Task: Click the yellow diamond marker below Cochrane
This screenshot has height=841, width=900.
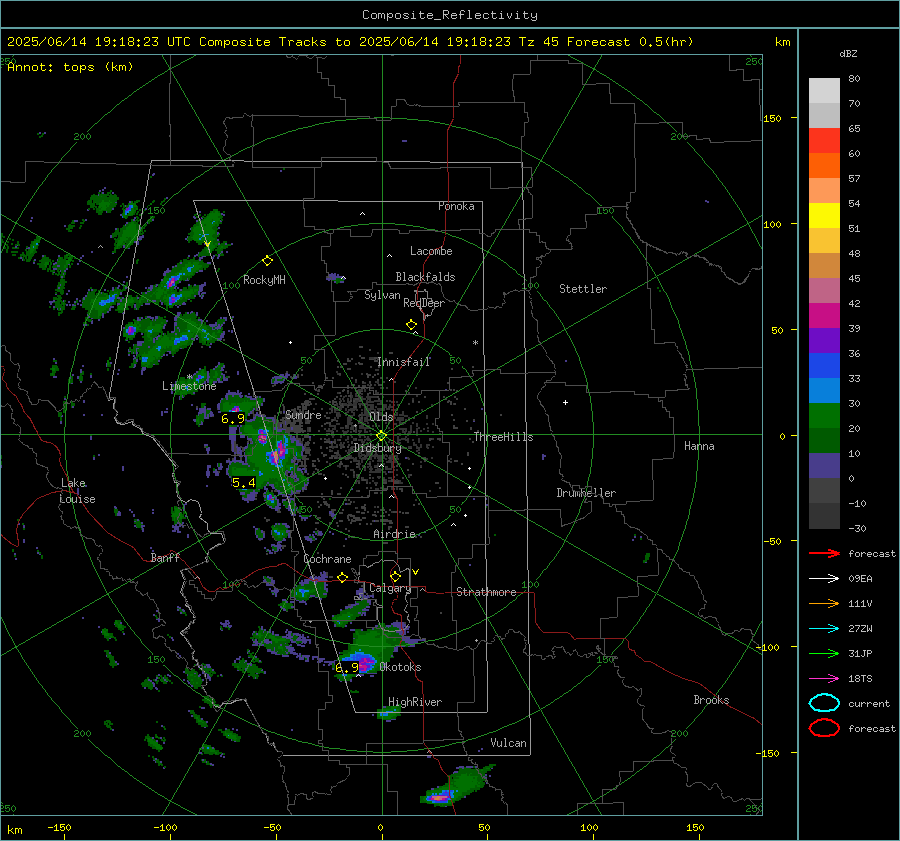Action: pyautogui.click(x=342, y=577)
